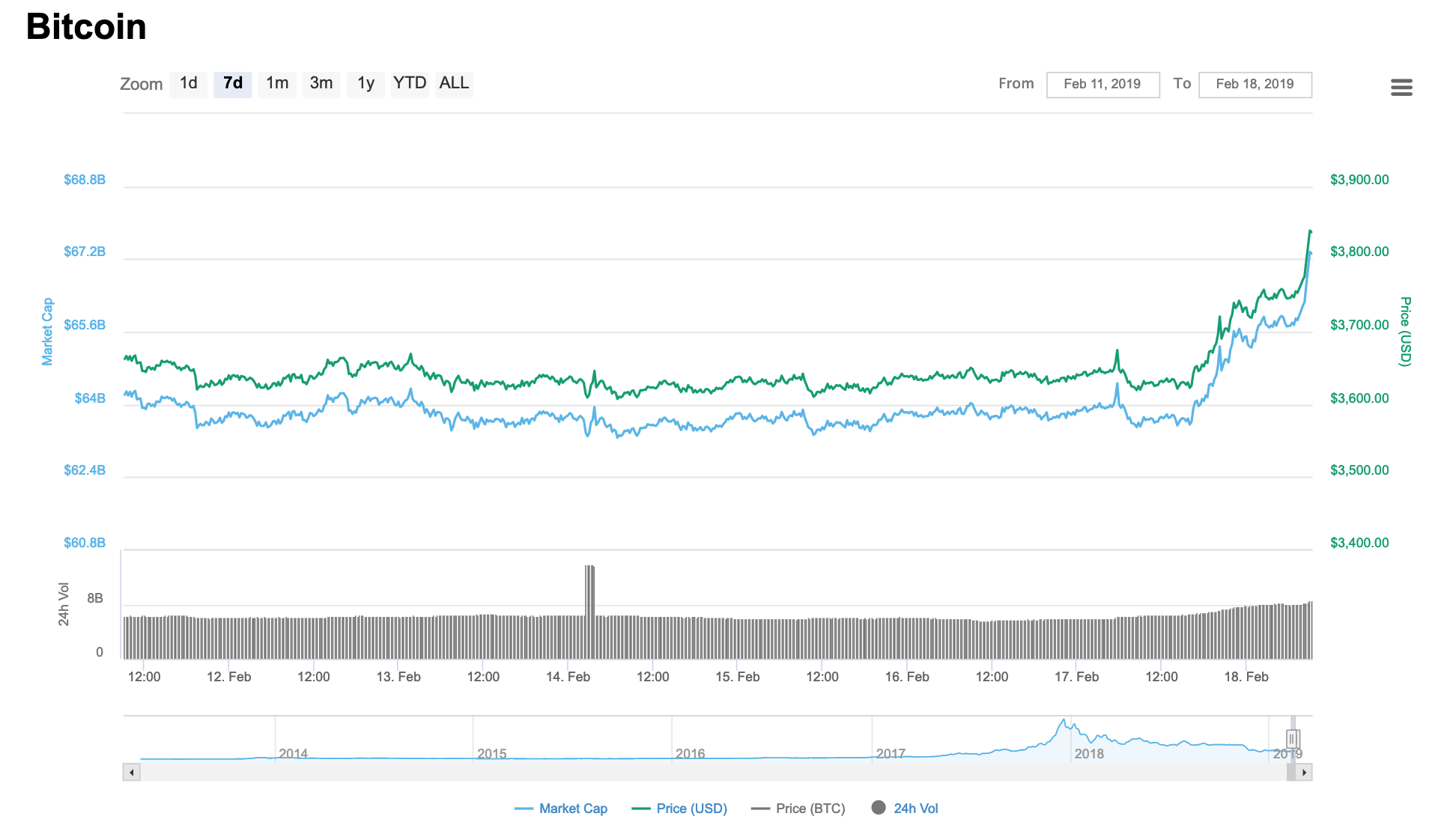Click the 18. Feb date axis label
The image size is (1453, 840).
1246,677
